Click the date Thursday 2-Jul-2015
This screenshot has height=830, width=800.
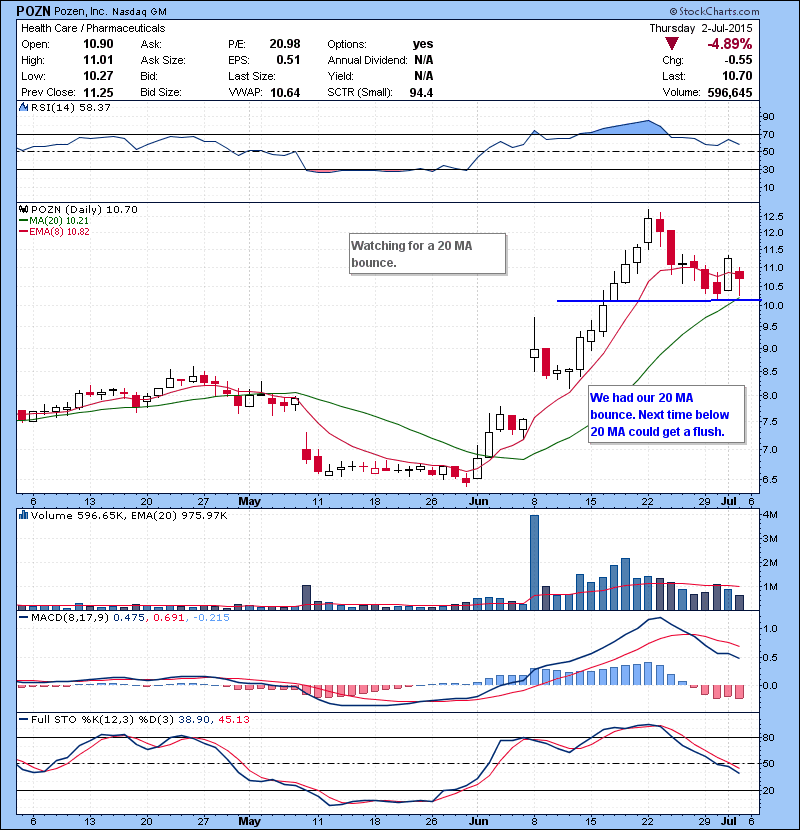[700, 28]
